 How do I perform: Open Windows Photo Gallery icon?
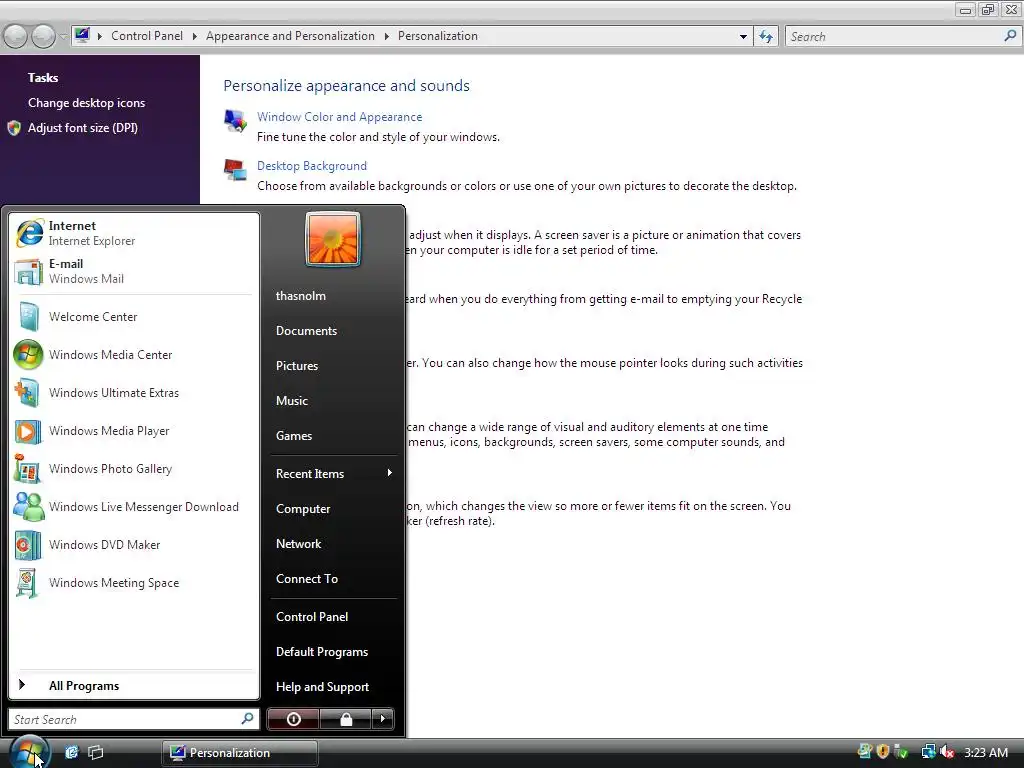(x=27, y=469)
